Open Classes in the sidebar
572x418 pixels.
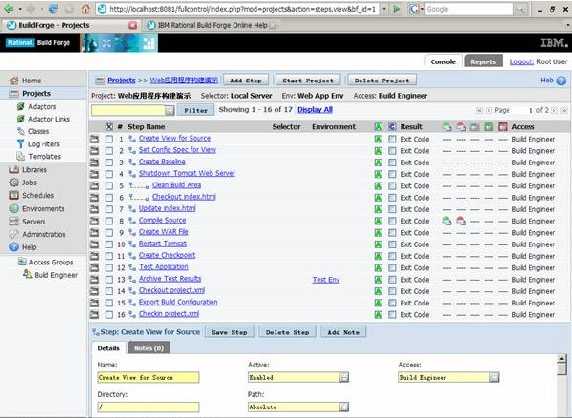click(x=38, y=131)
